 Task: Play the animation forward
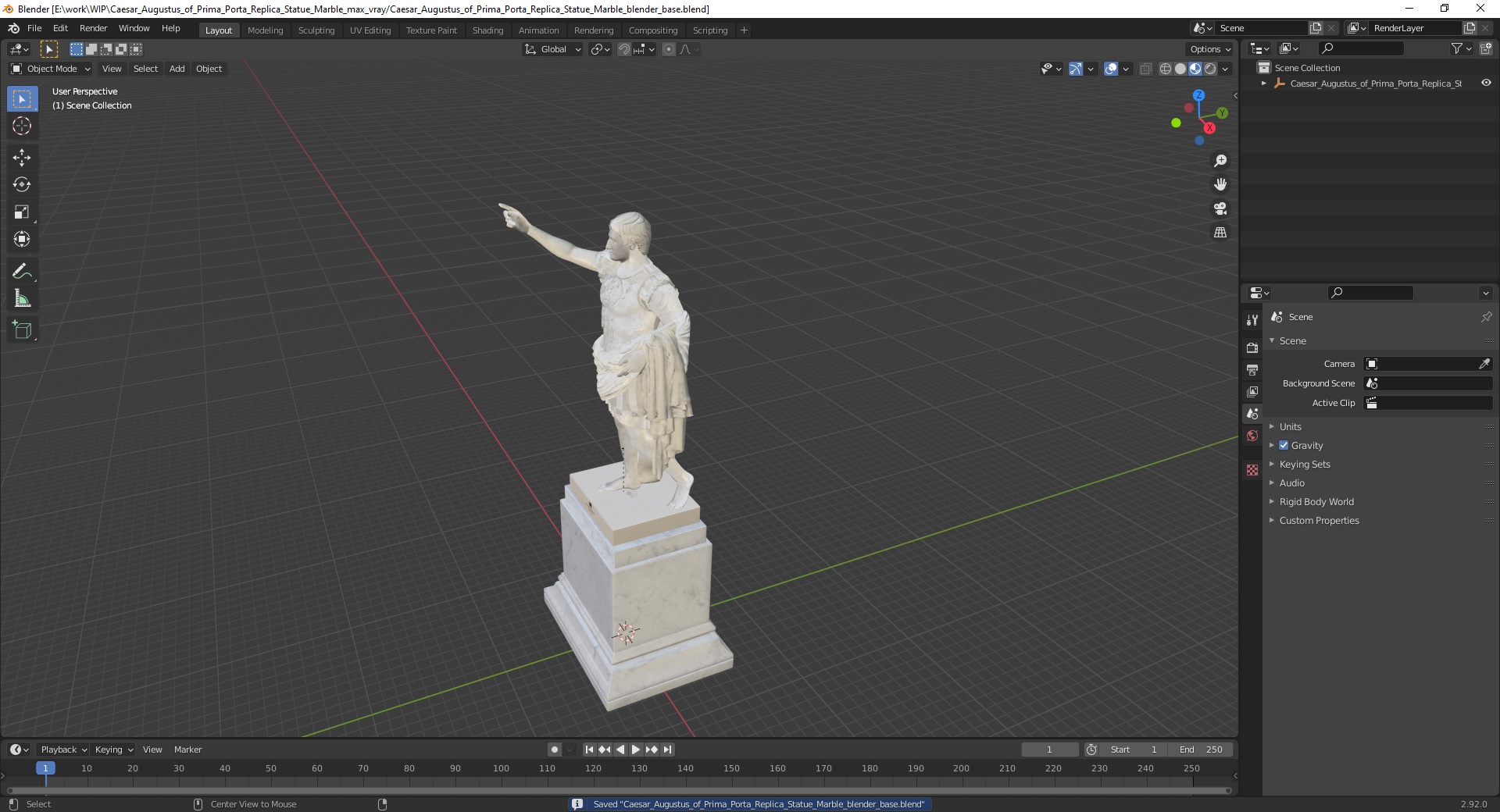pyautogui.click(x=636, y=750)
